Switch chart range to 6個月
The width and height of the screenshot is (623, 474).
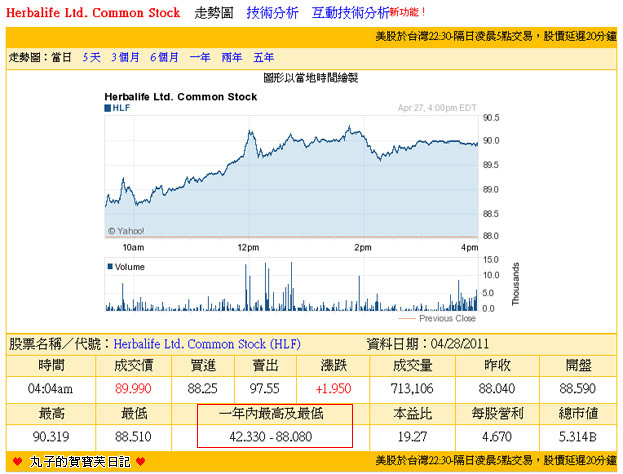tap(164, 58)
